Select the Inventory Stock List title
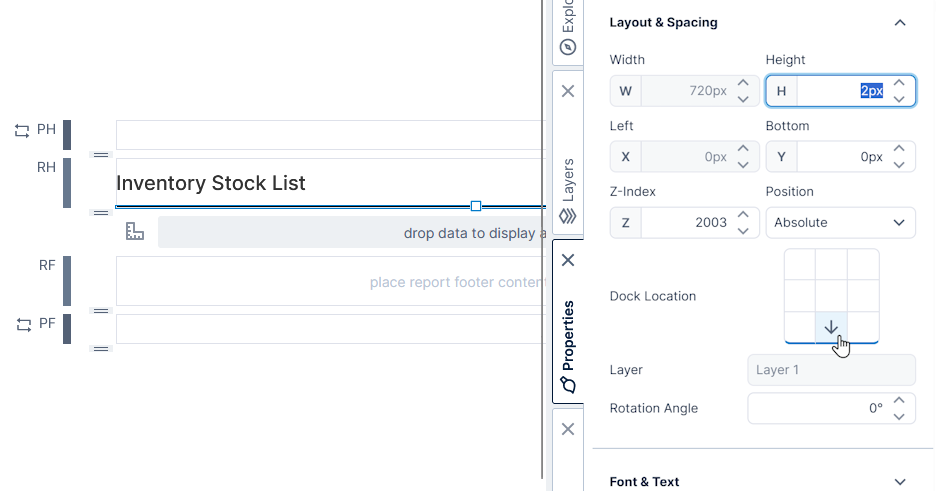The image size is (936, 491). [211, 183]
